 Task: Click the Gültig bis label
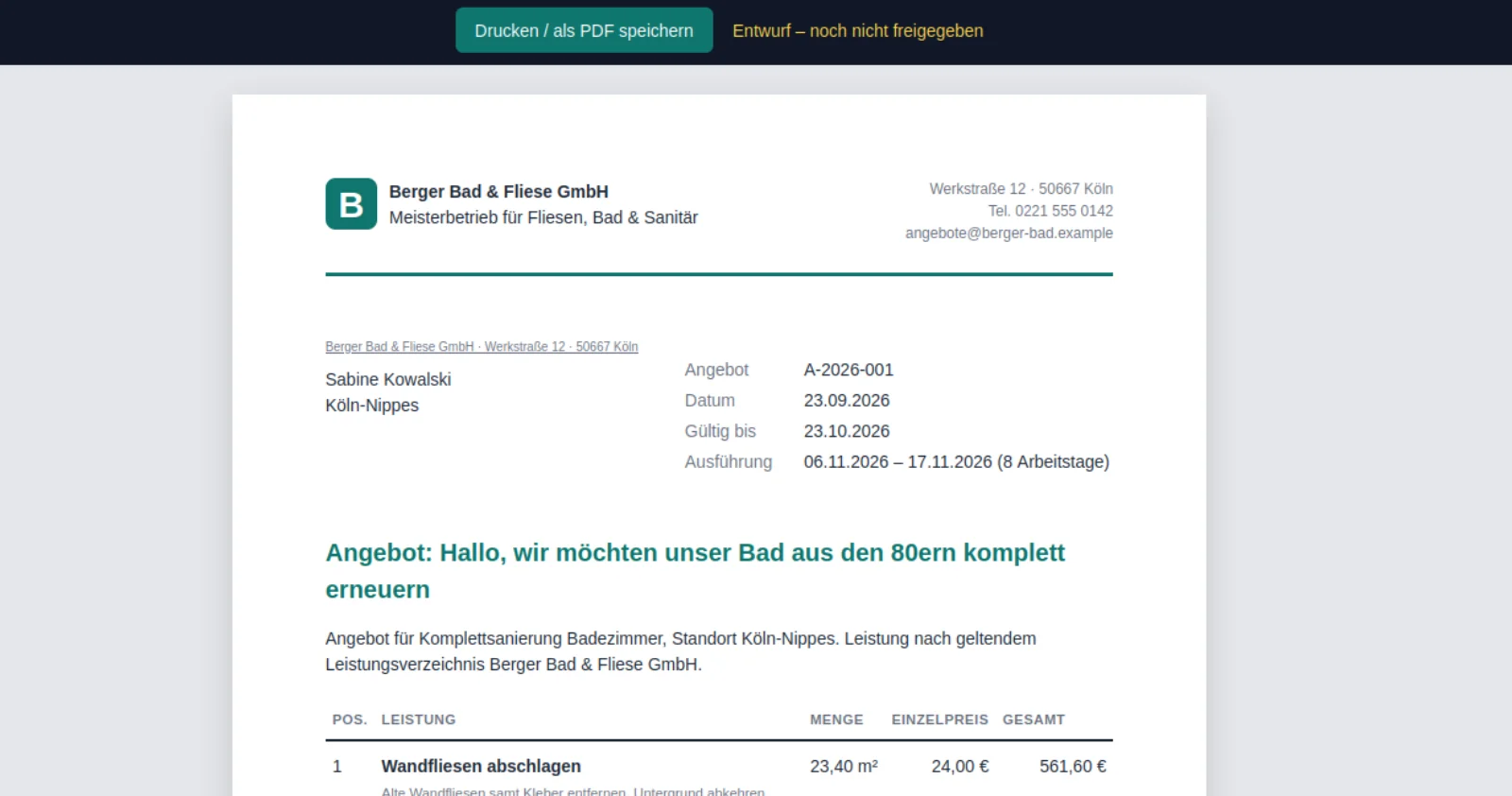coord(720,431)
